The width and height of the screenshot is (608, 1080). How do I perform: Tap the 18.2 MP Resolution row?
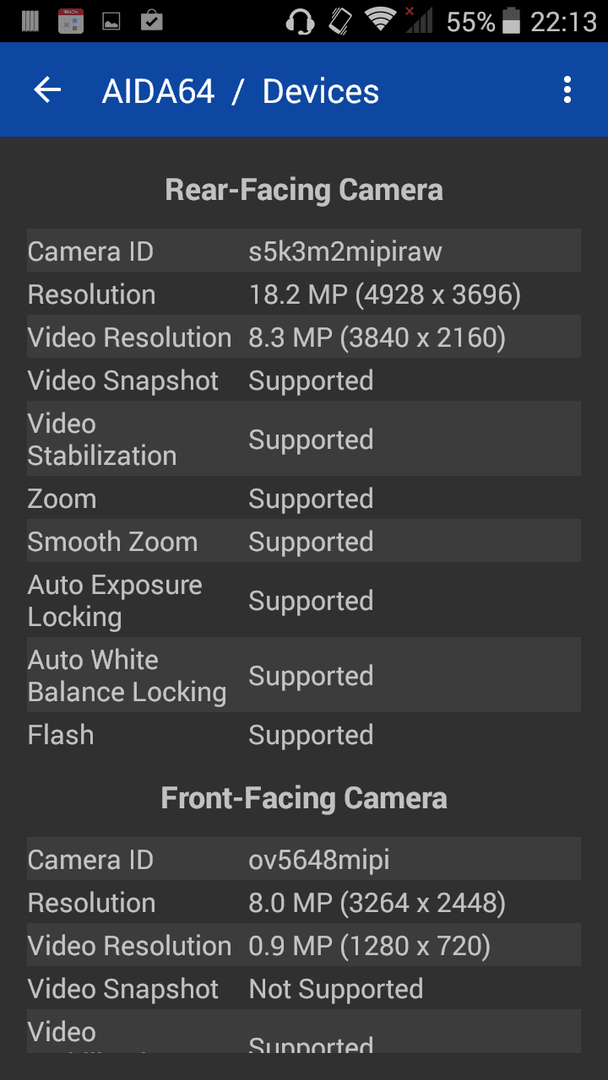pos(304,295)
